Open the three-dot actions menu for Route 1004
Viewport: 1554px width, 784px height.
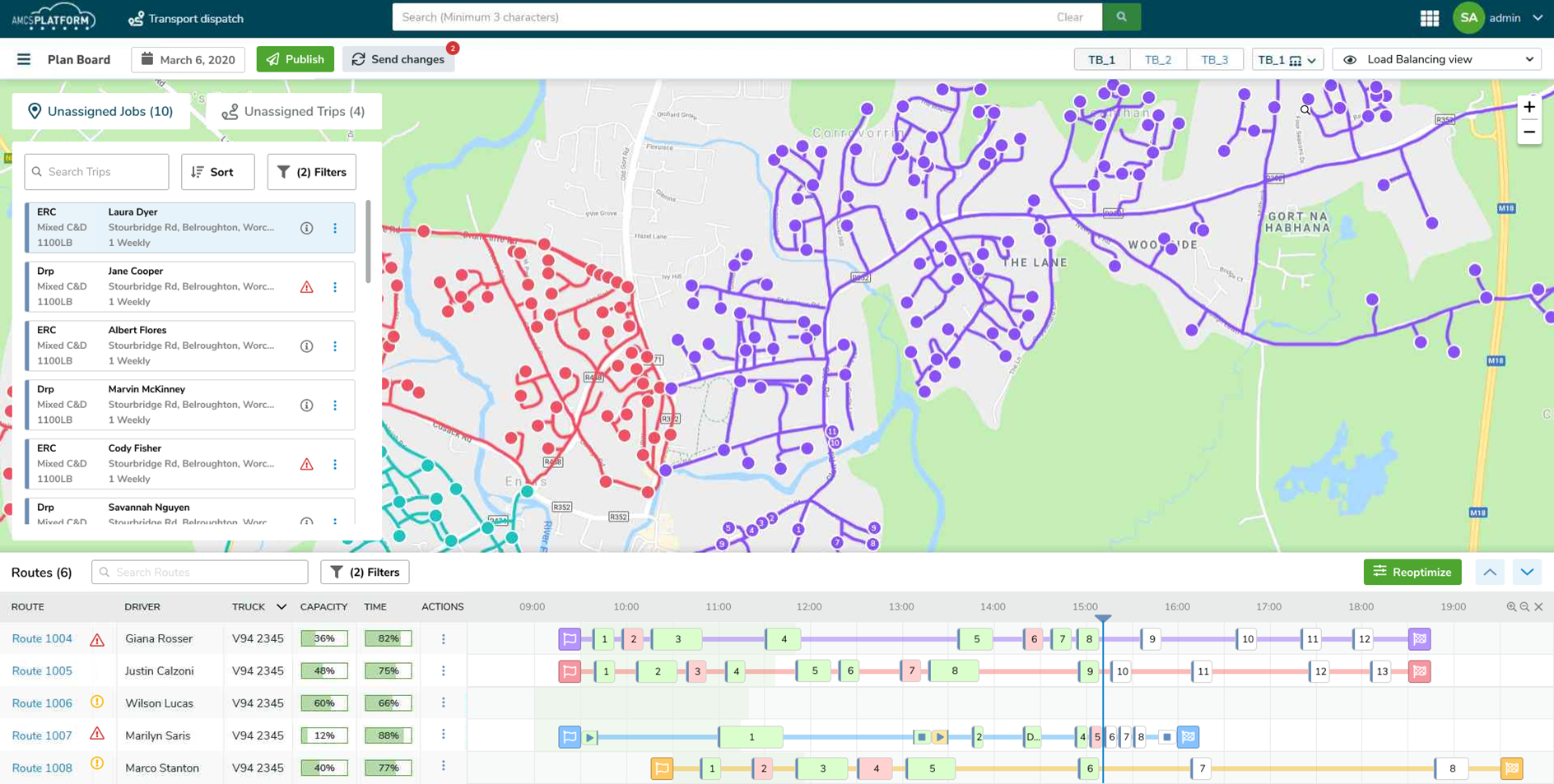(x=444, y=638)
